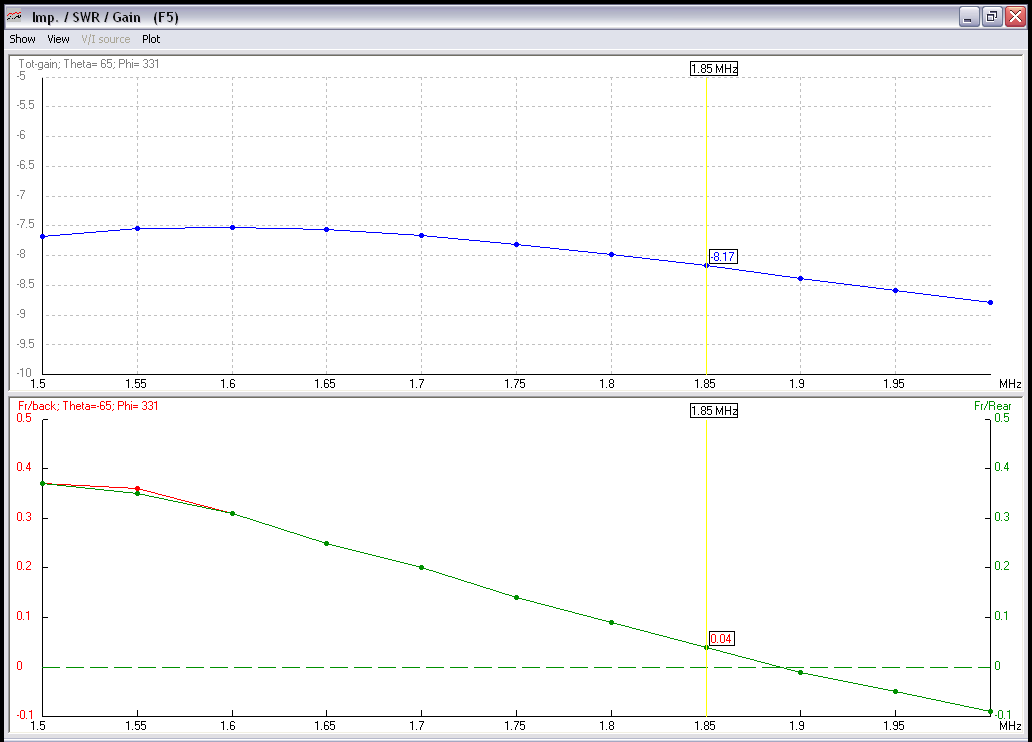Viewport: 1032px width, 742px height.
Task: Click the blue gain data point at 1.9 MHz
Action: point(800,278)
